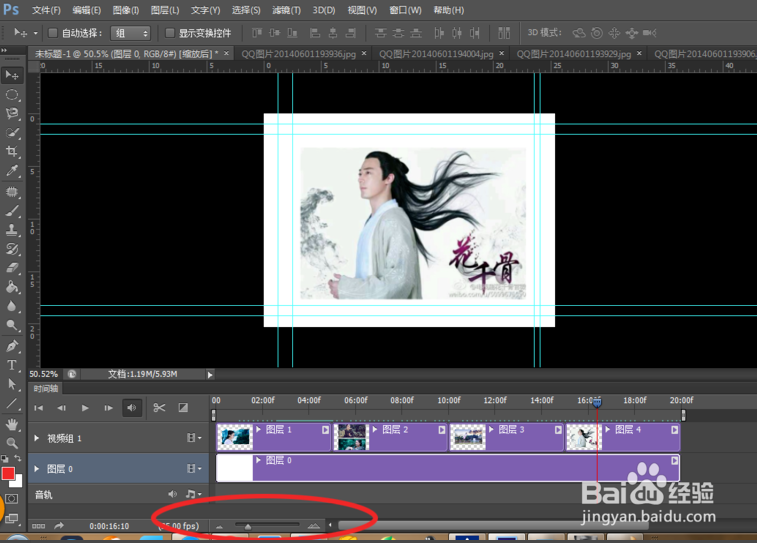
Task: Swap foreground and background colors
Action: (x=18, y=458)
